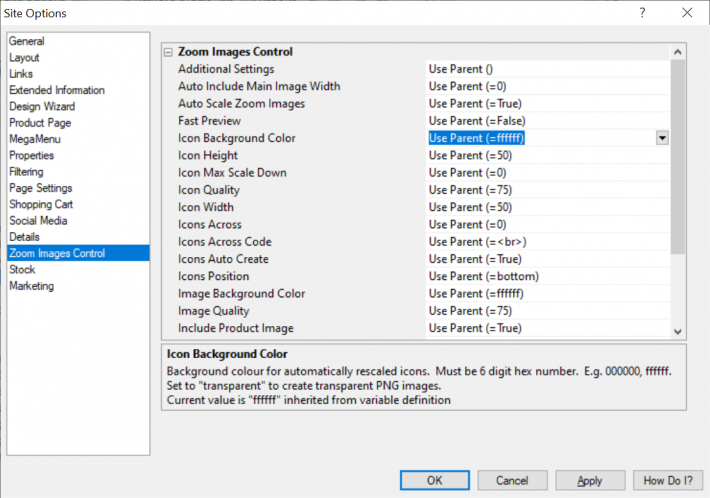Select General in the category list
This screenshot has height=498, width=710.
27,41
